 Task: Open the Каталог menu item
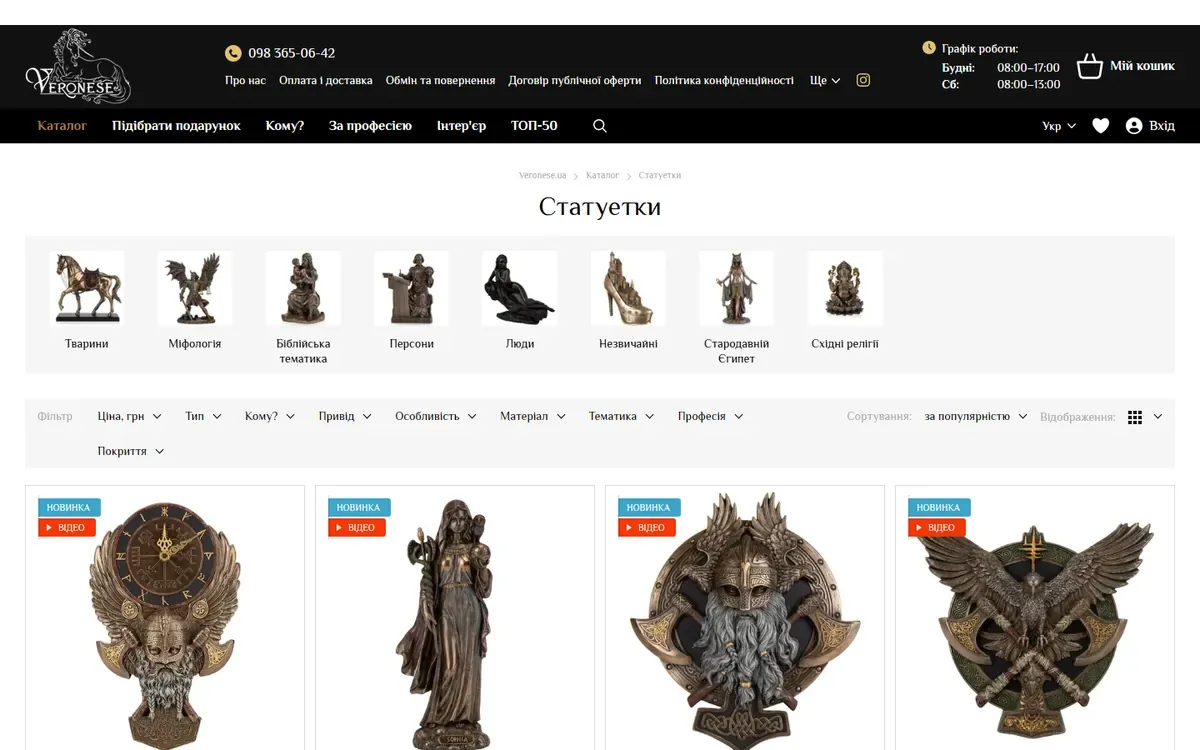point(62,126)
